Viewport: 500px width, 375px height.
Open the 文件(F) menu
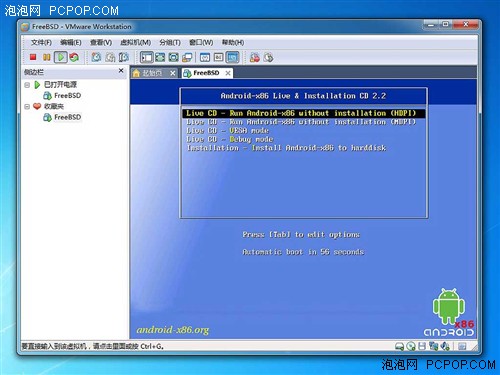41,42
